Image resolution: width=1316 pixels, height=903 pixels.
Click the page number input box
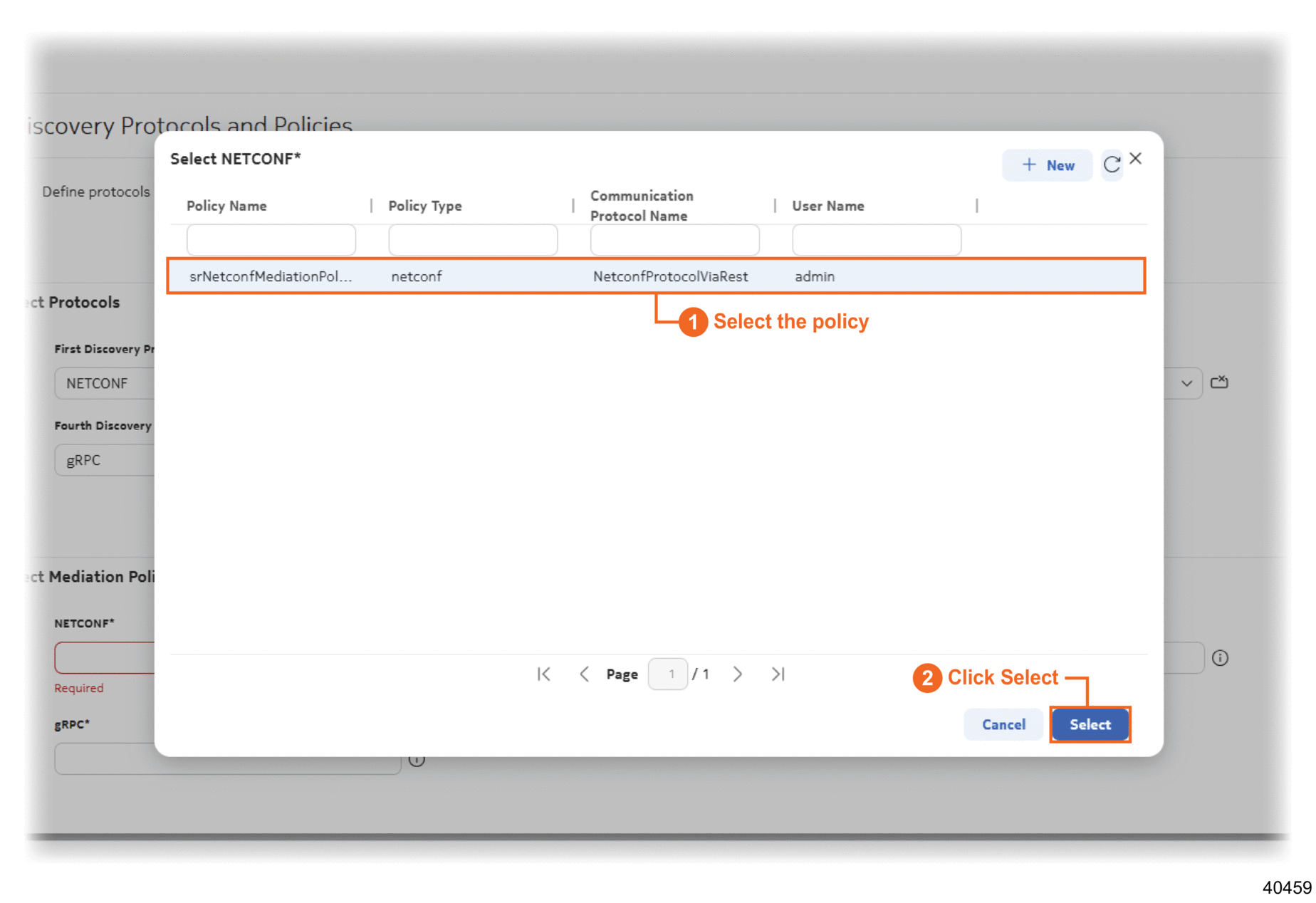click(668, 674)
